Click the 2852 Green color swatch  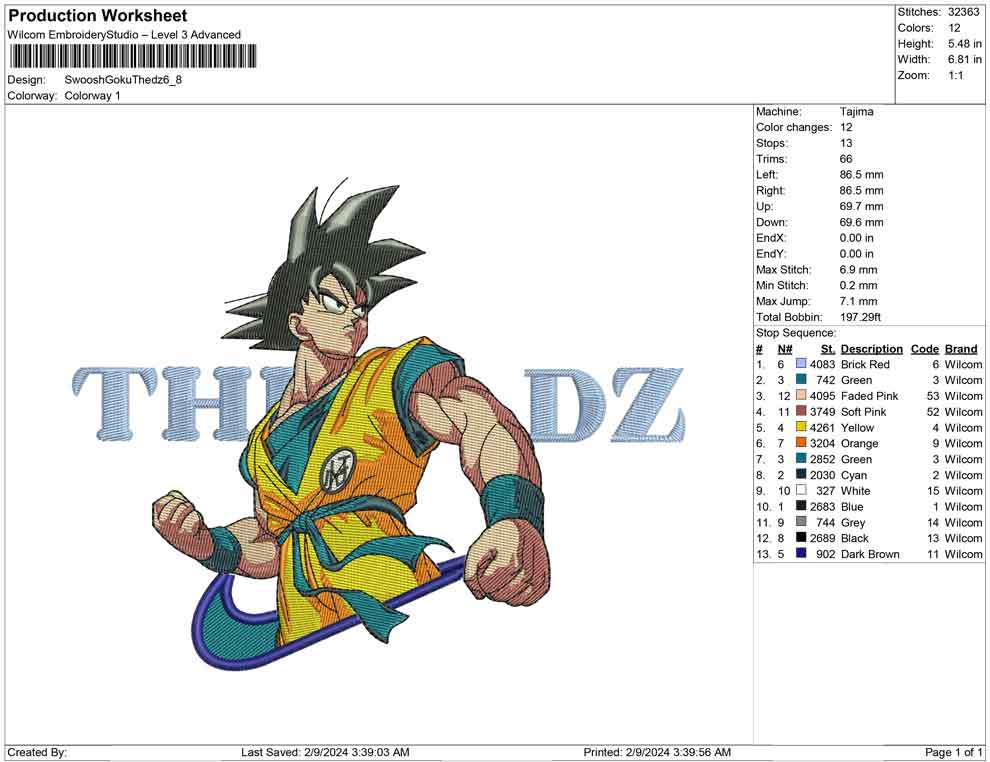point(801,459)
